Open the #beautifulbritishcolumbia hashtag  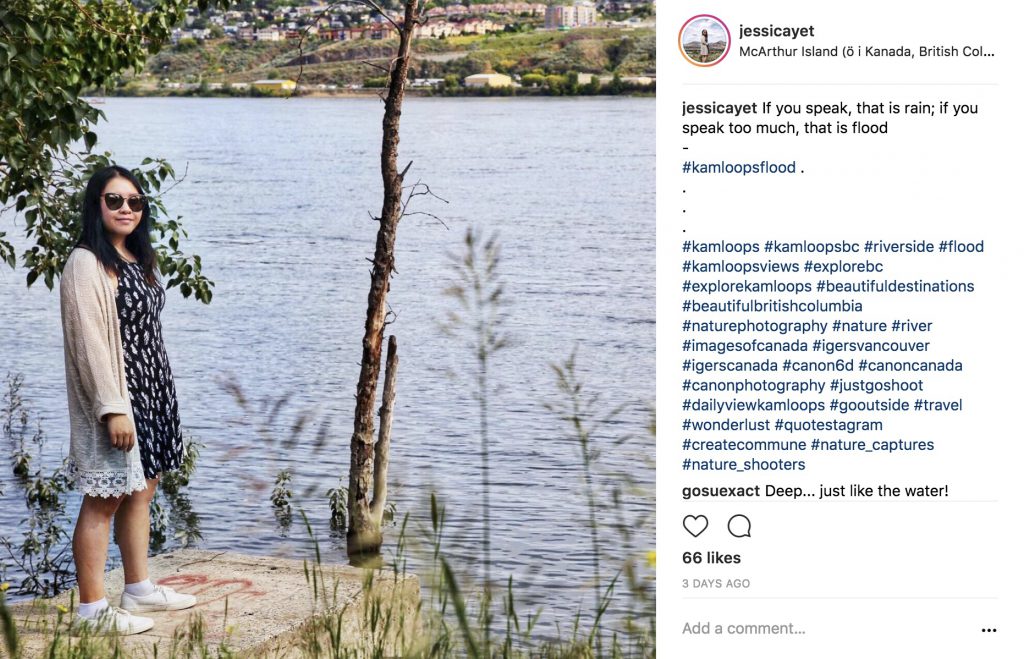(x=772, y=306)
